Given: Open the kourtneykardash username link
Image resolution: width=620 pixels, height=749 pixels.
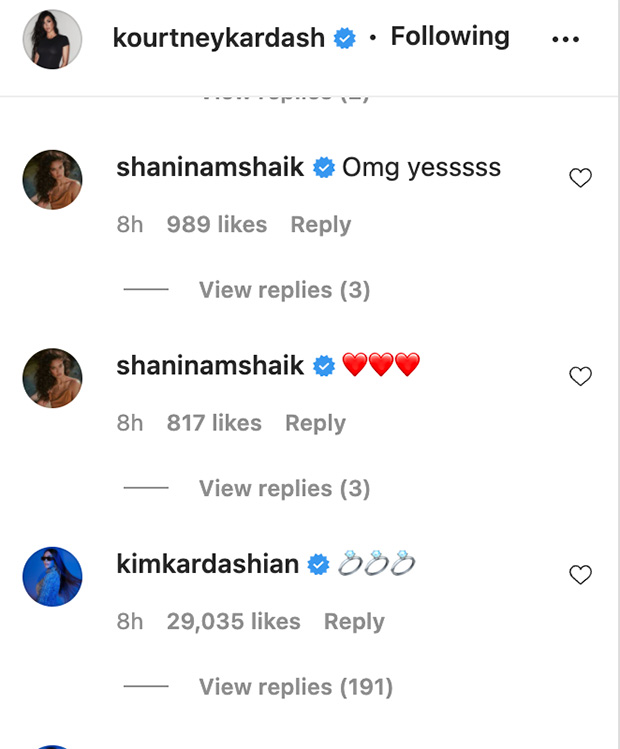Looking at the screenshot, I should pos(219,38).
